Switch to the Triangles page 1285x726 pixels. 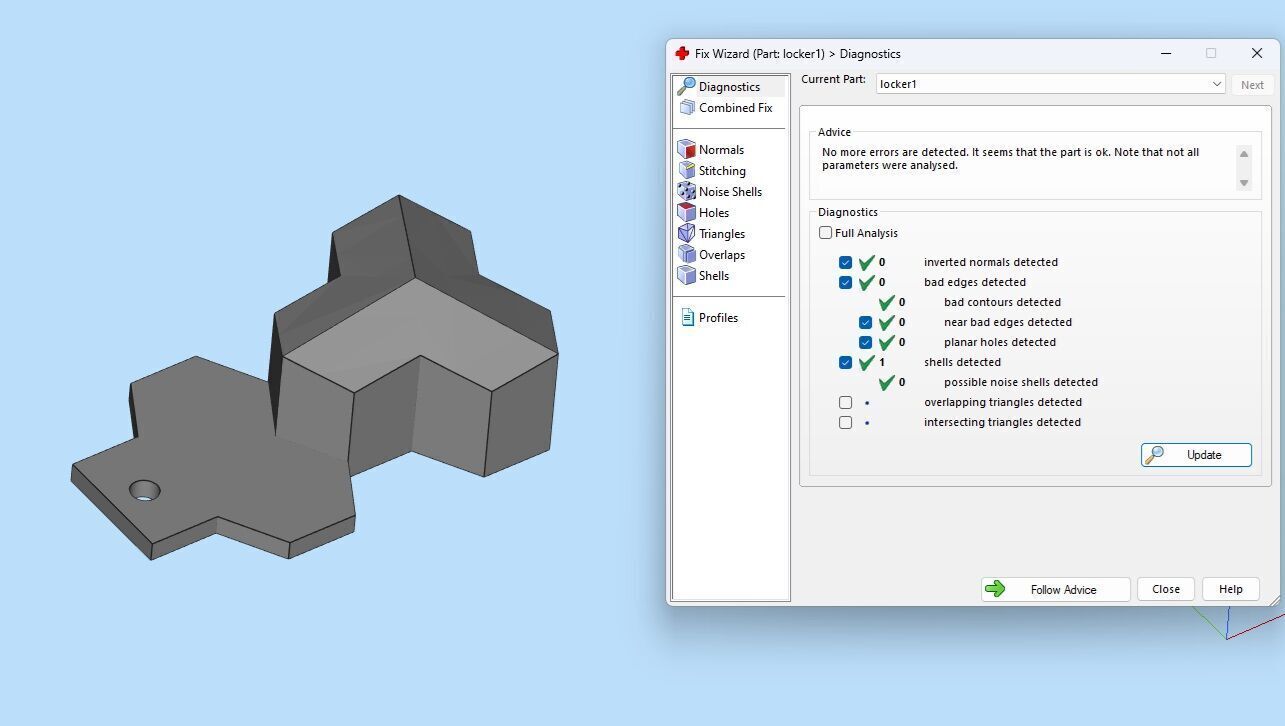tap(722, 234)
